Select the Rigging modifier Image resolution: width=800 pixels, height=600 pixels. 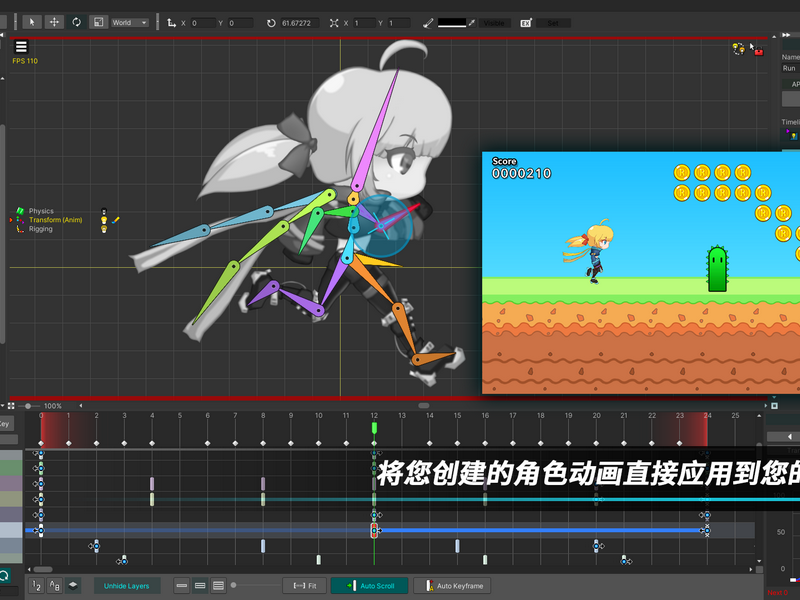pyautogui.click(x=41, y=229)
